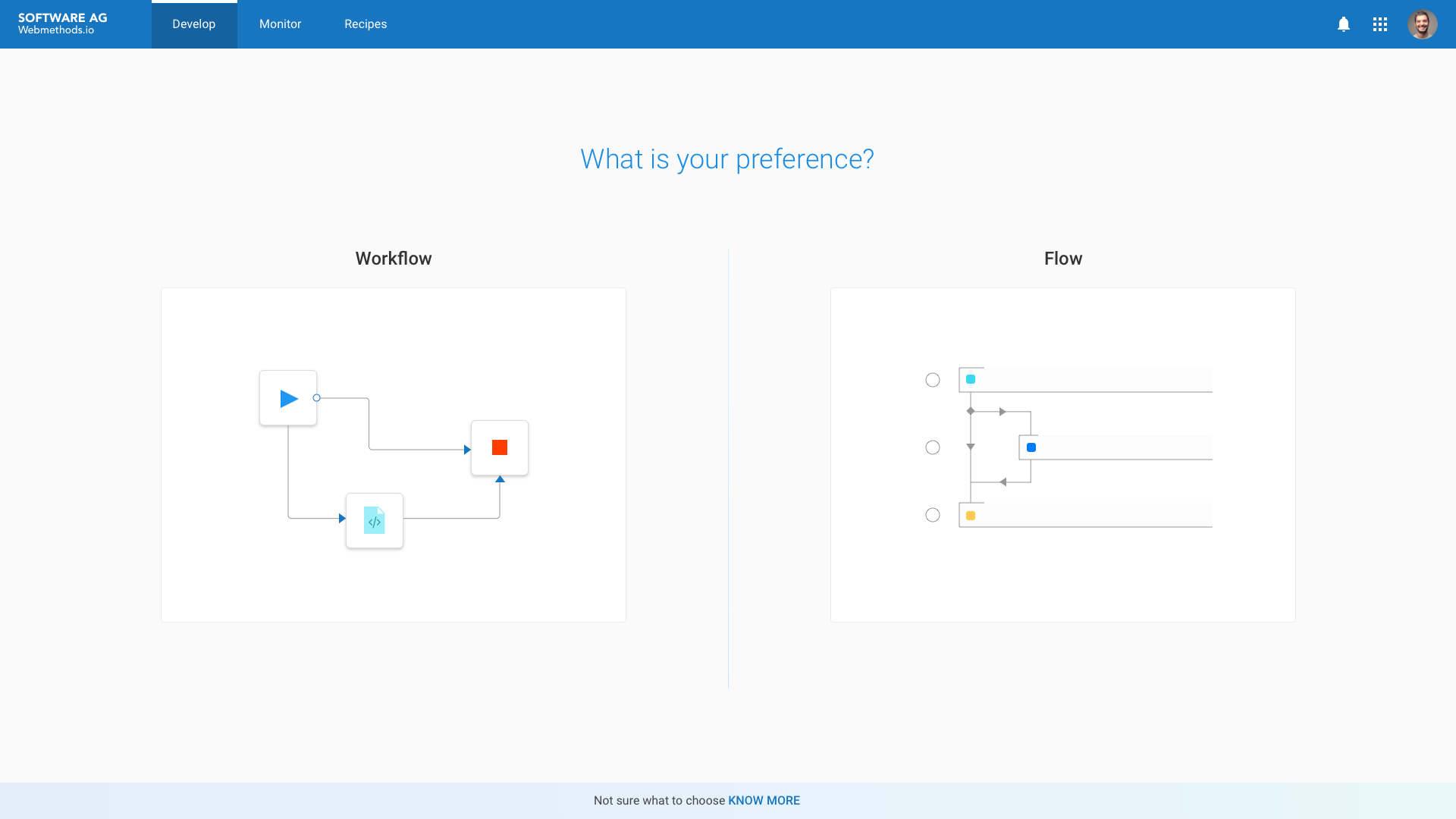This screenshot has height=819, width=1456.
Task: Click the blue play start node
Action: [288, 398]
